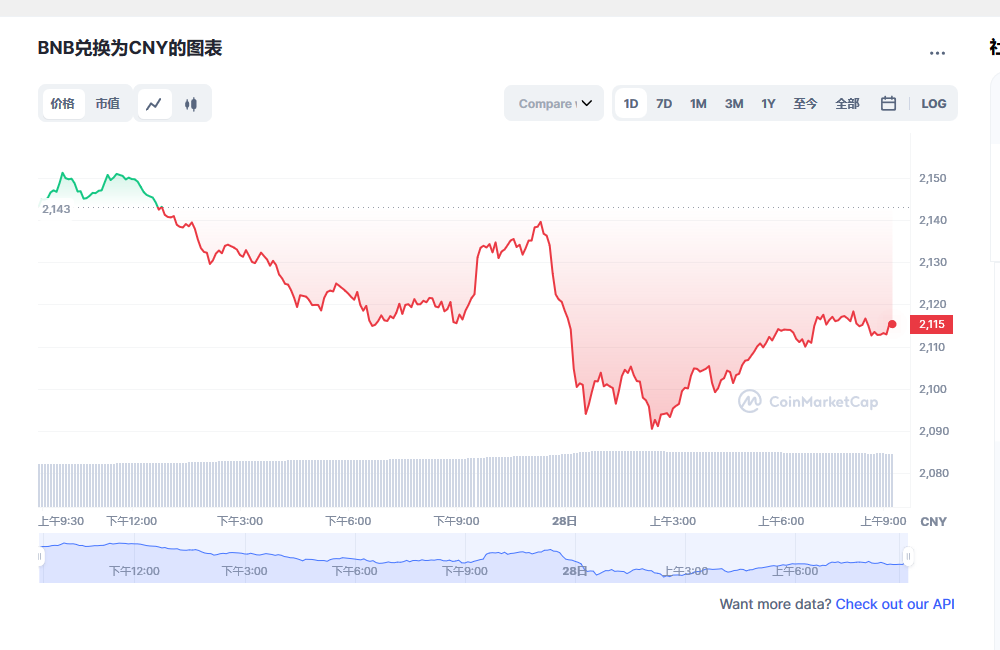Click the CoinMarketCap watermark logo
Viewport: 1000px width, 650px height.
808,402
